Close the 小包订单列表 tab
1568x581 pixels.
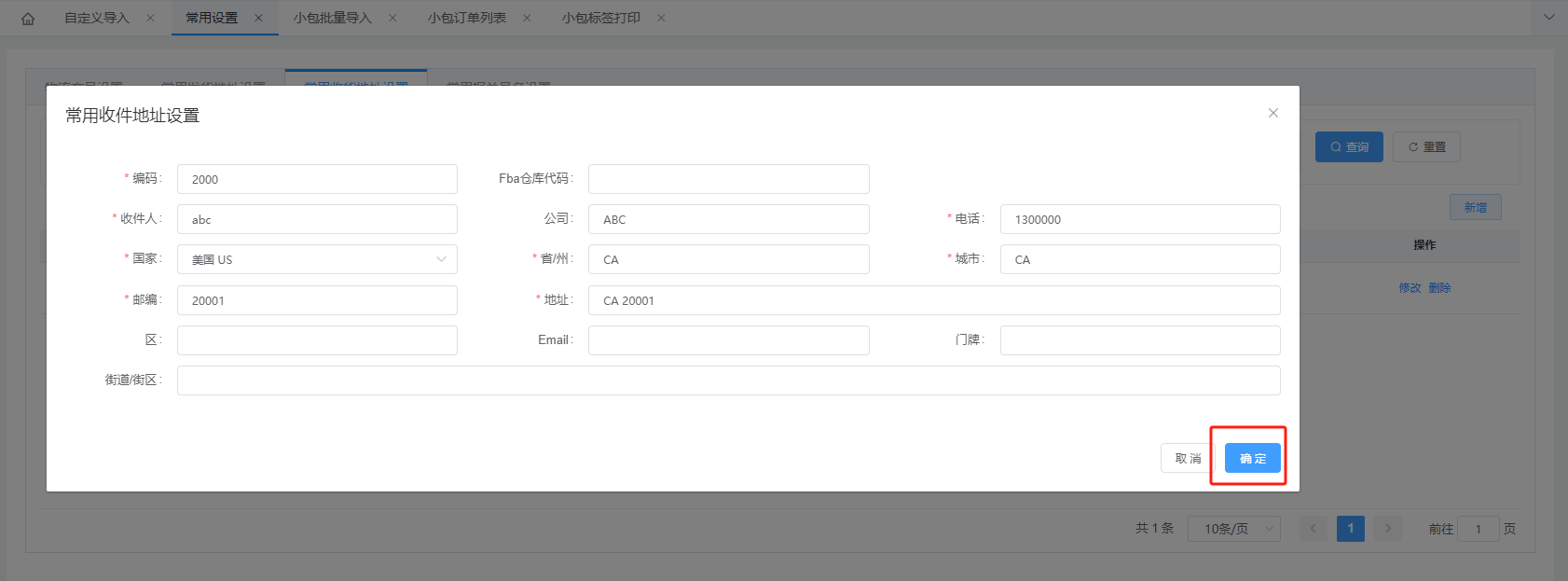click(x=527, y=18)
